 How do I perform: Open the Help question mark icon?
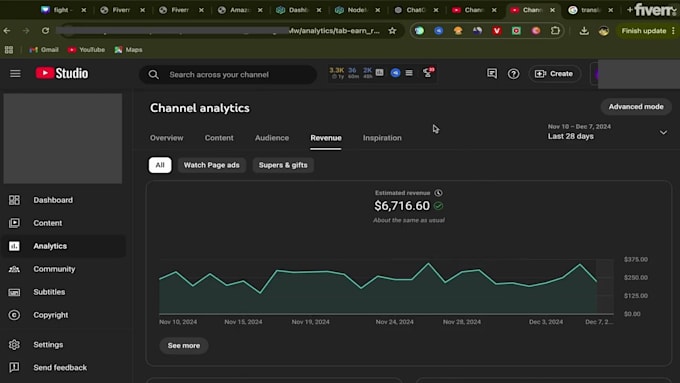(513, 74)
